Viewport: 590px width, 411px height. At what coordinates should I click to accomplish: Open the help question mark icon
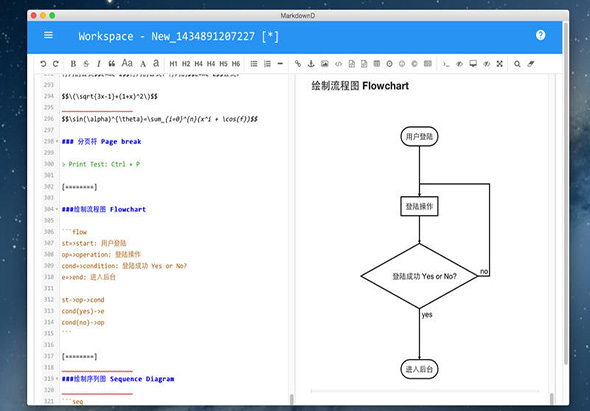coord(540,35)
